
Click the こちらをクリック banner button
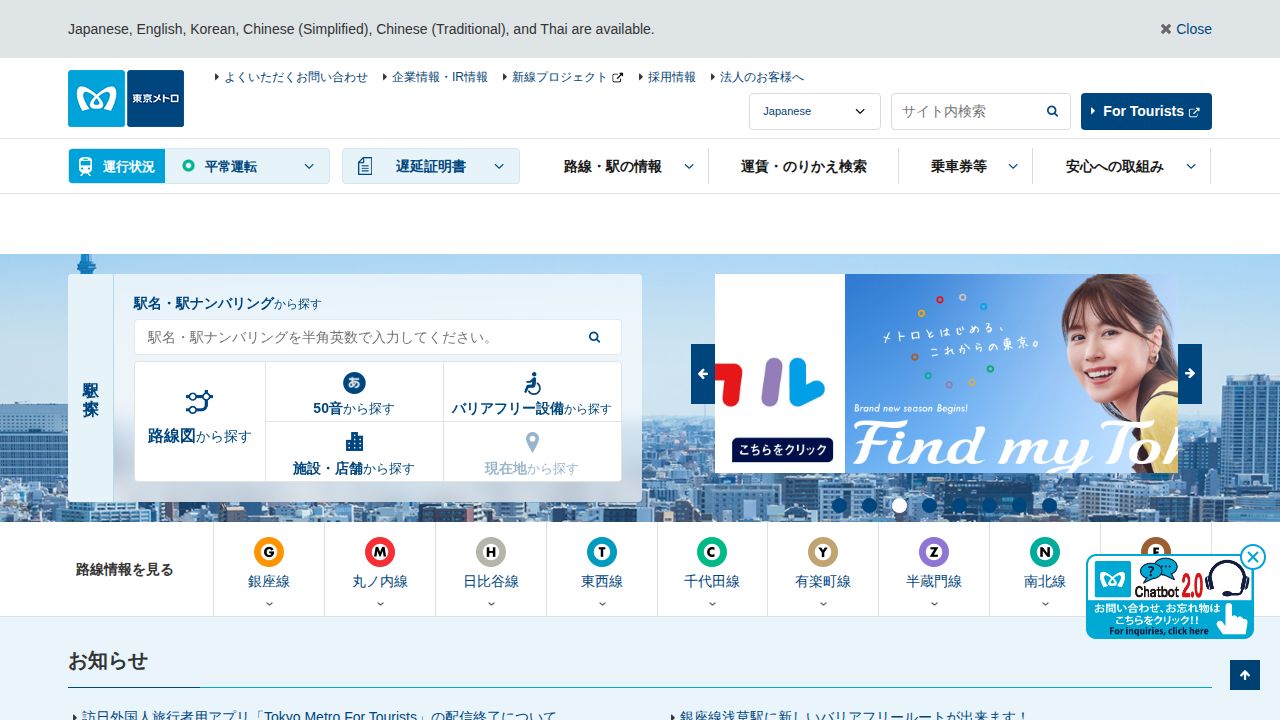coord(782,450)
